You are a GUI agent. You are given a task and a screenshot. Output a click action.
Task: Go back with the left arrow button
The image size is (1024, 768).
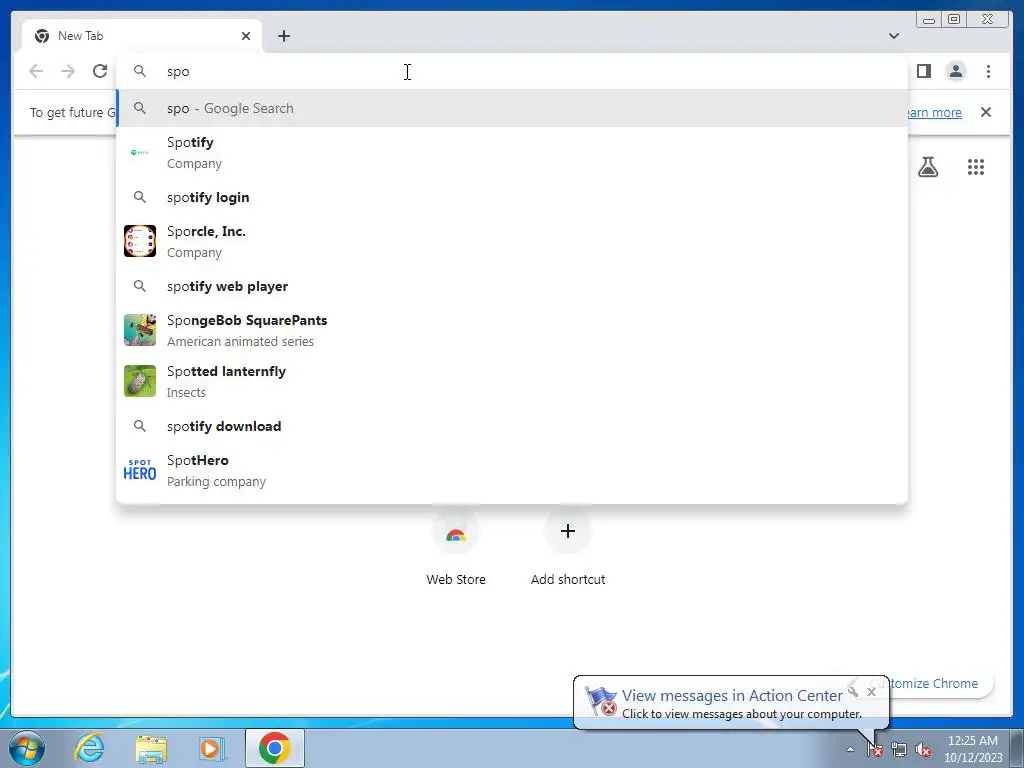(36, 71)
